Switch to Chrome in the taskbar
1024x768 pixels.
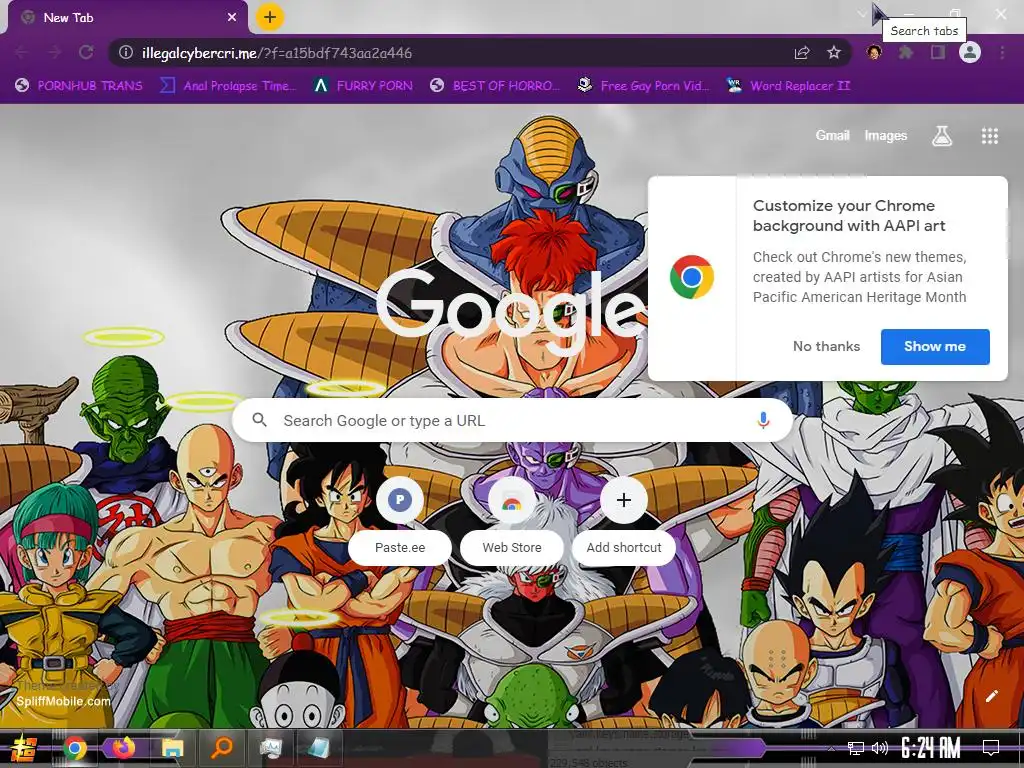[x=75, y=748]
